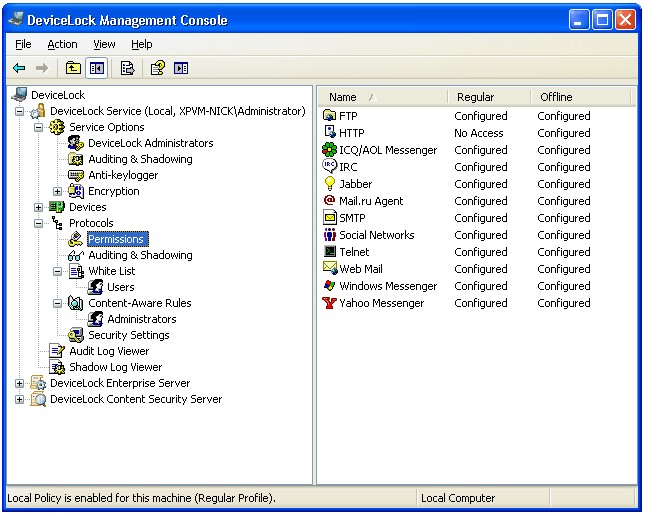Screen dimensions: 645x516
Task: Click the Jabber lightbulb icon
Action: point(329,184)
